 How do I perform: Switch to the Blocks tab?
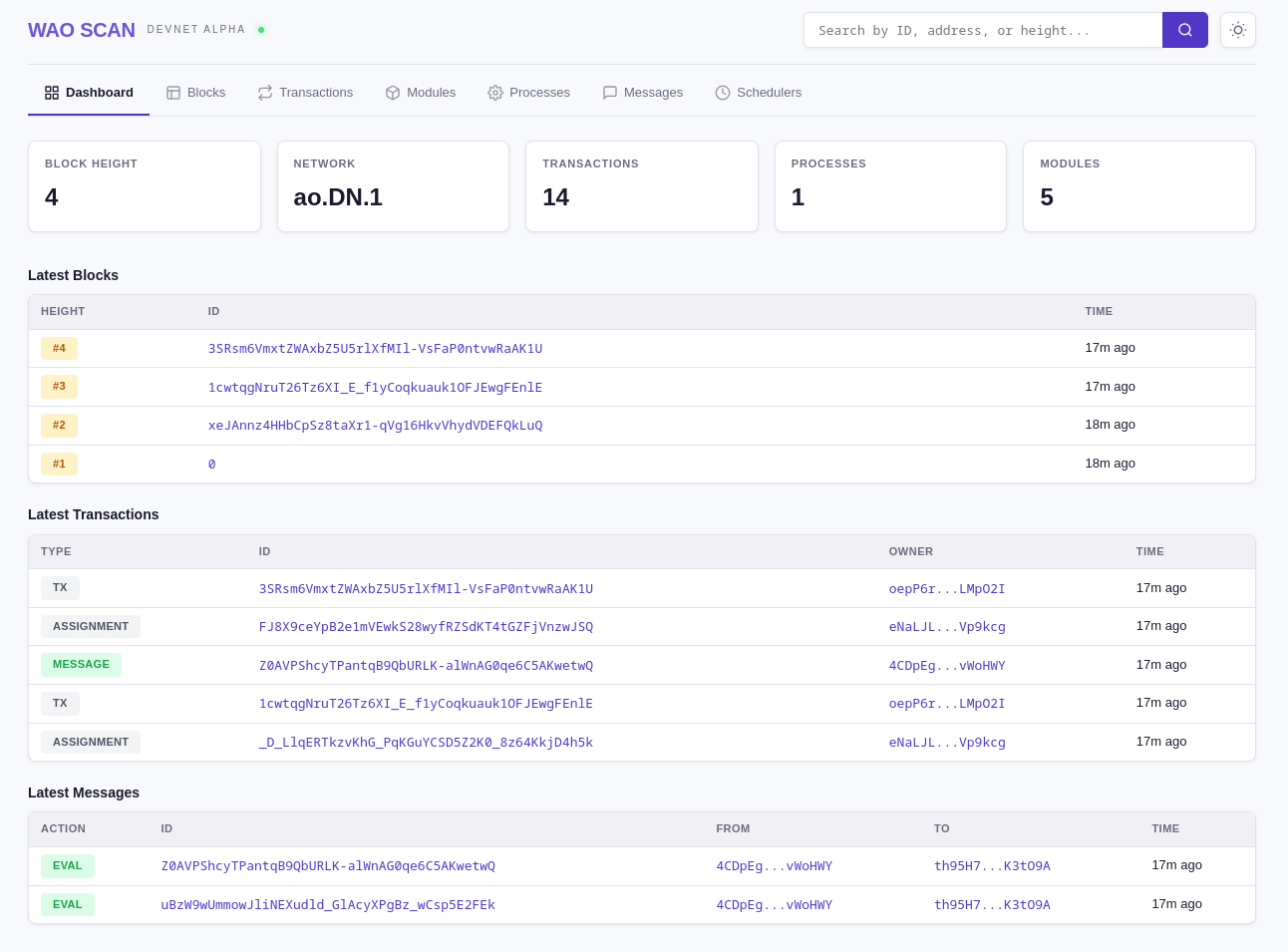click(205, 93)
